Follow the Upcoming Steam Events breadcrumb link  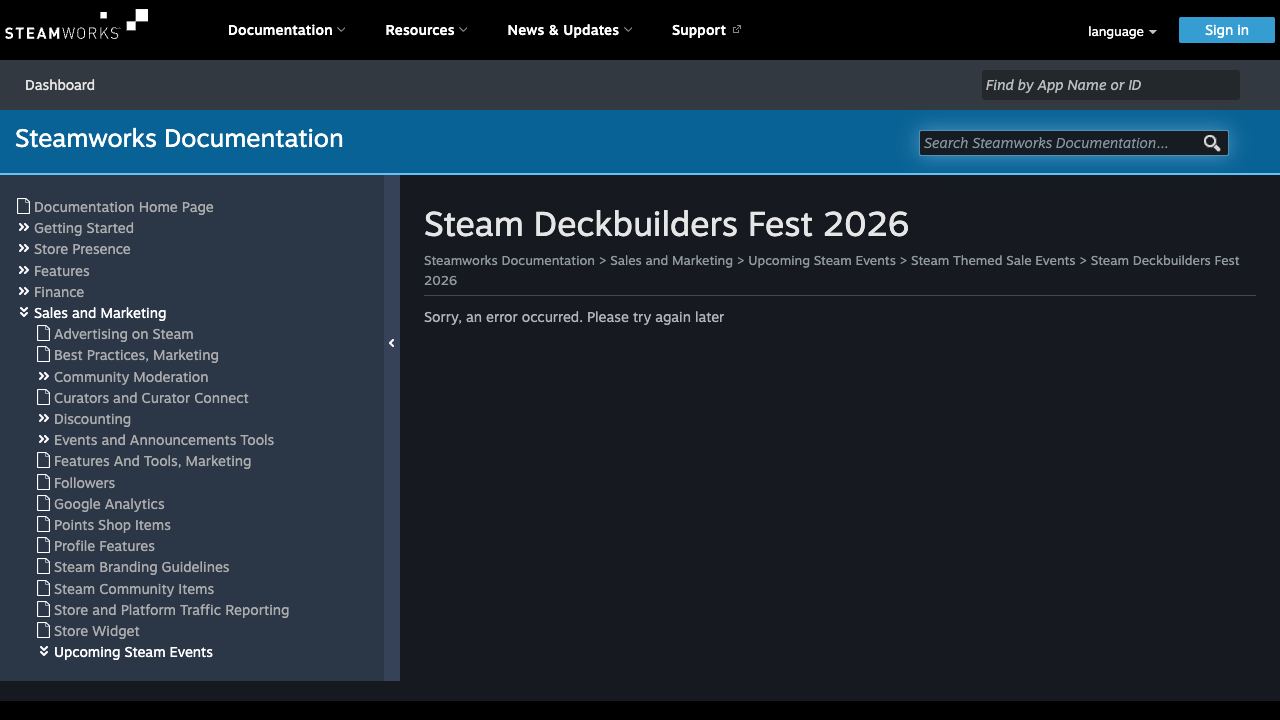coord(822,260)
